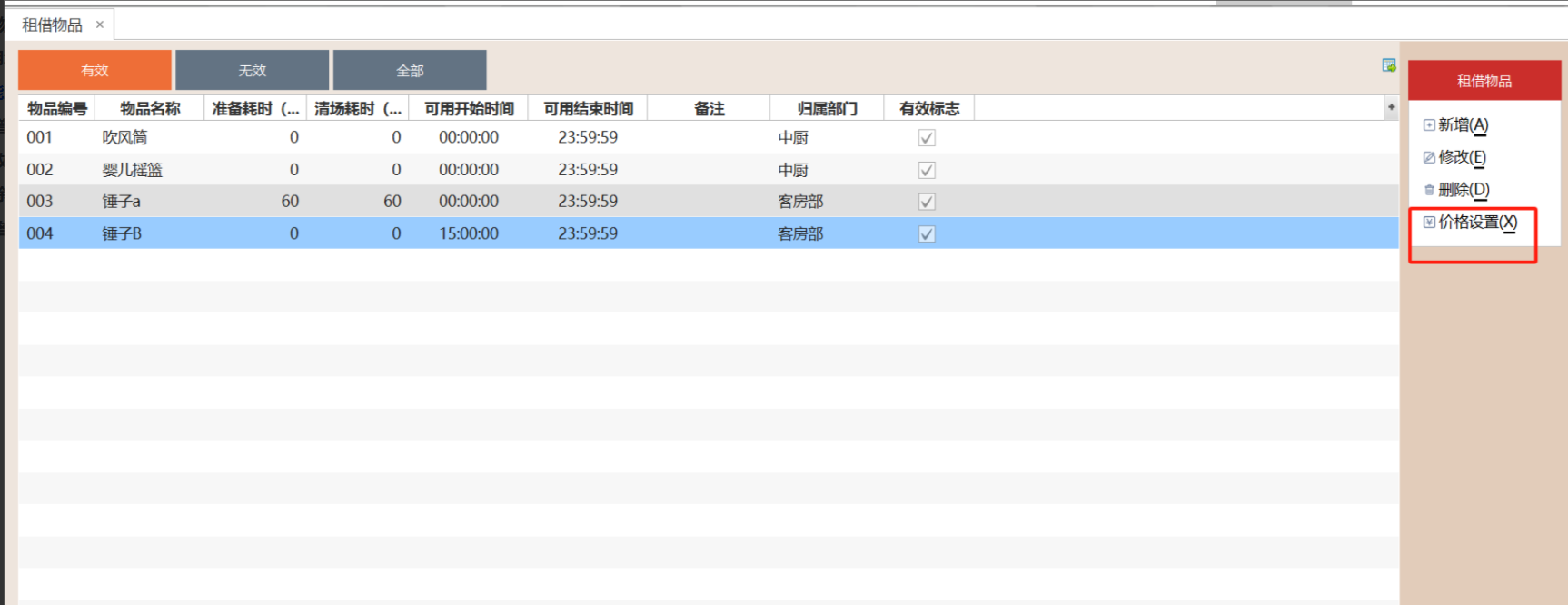Expand column chooser plus button

[x=1391, y=107]
